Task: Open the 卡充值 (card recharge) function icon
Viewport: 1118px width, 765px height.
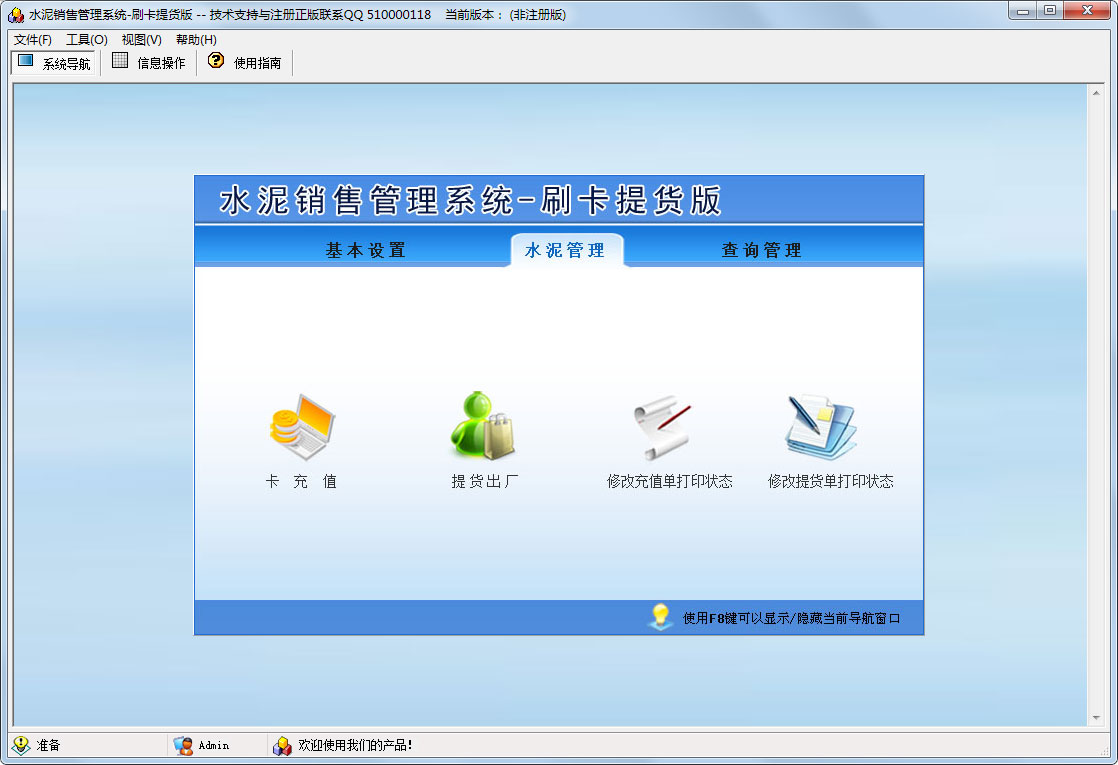Action: (x=302, y=425)
